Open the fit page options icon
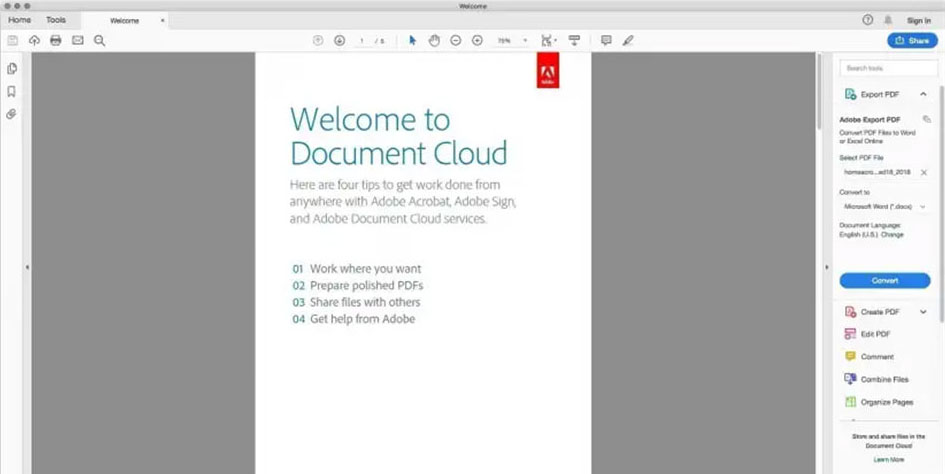The image size is (945, 474). 548,40
